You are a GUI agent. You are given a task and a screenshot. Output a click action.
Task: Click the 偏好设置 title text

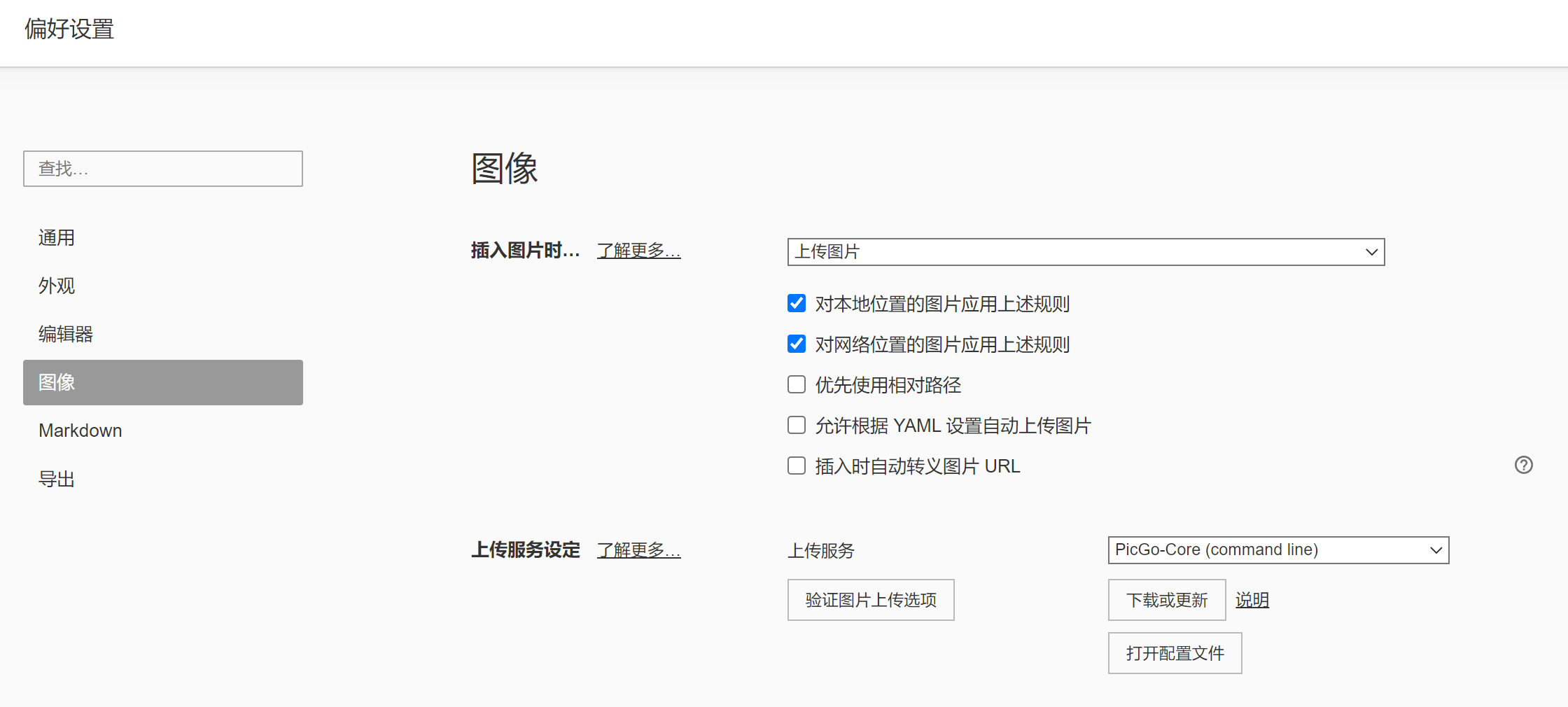tap(69, 29)
